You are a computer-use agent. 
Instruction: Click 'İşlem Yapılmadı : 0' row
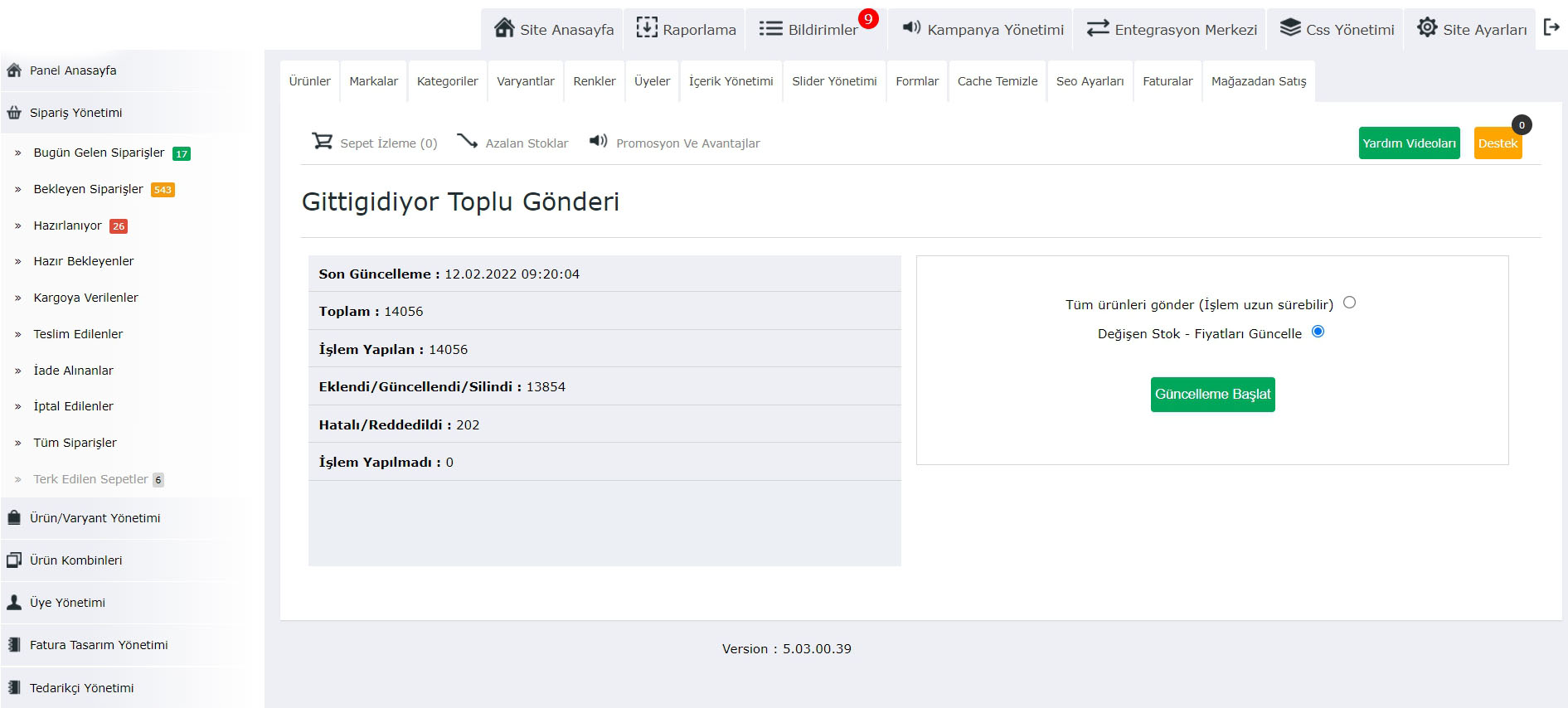[x=604, y=462]
